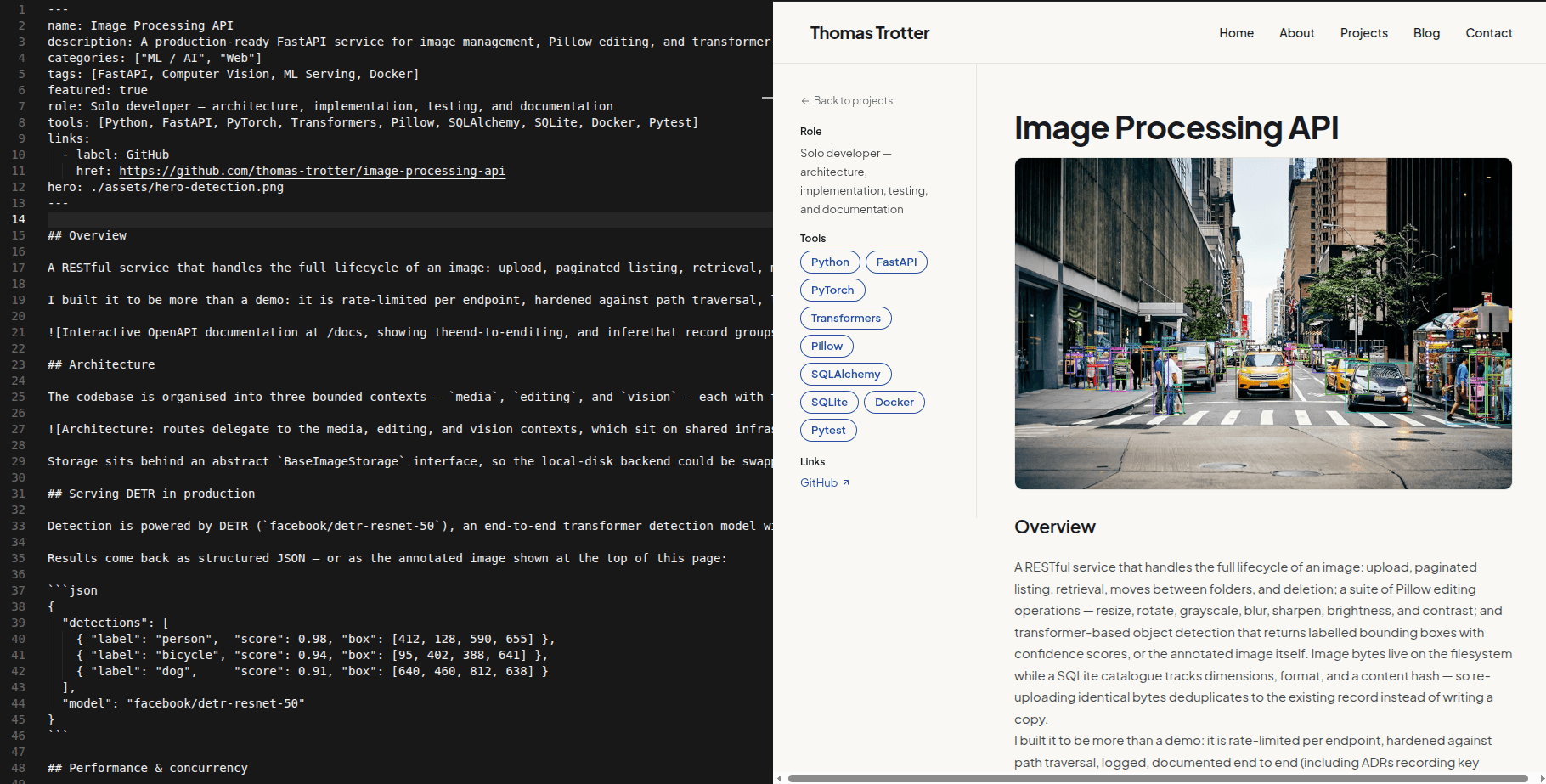1546x784 pixels.
Task: Click the '## Performance & concurrency' line
Action: point(148,768)
